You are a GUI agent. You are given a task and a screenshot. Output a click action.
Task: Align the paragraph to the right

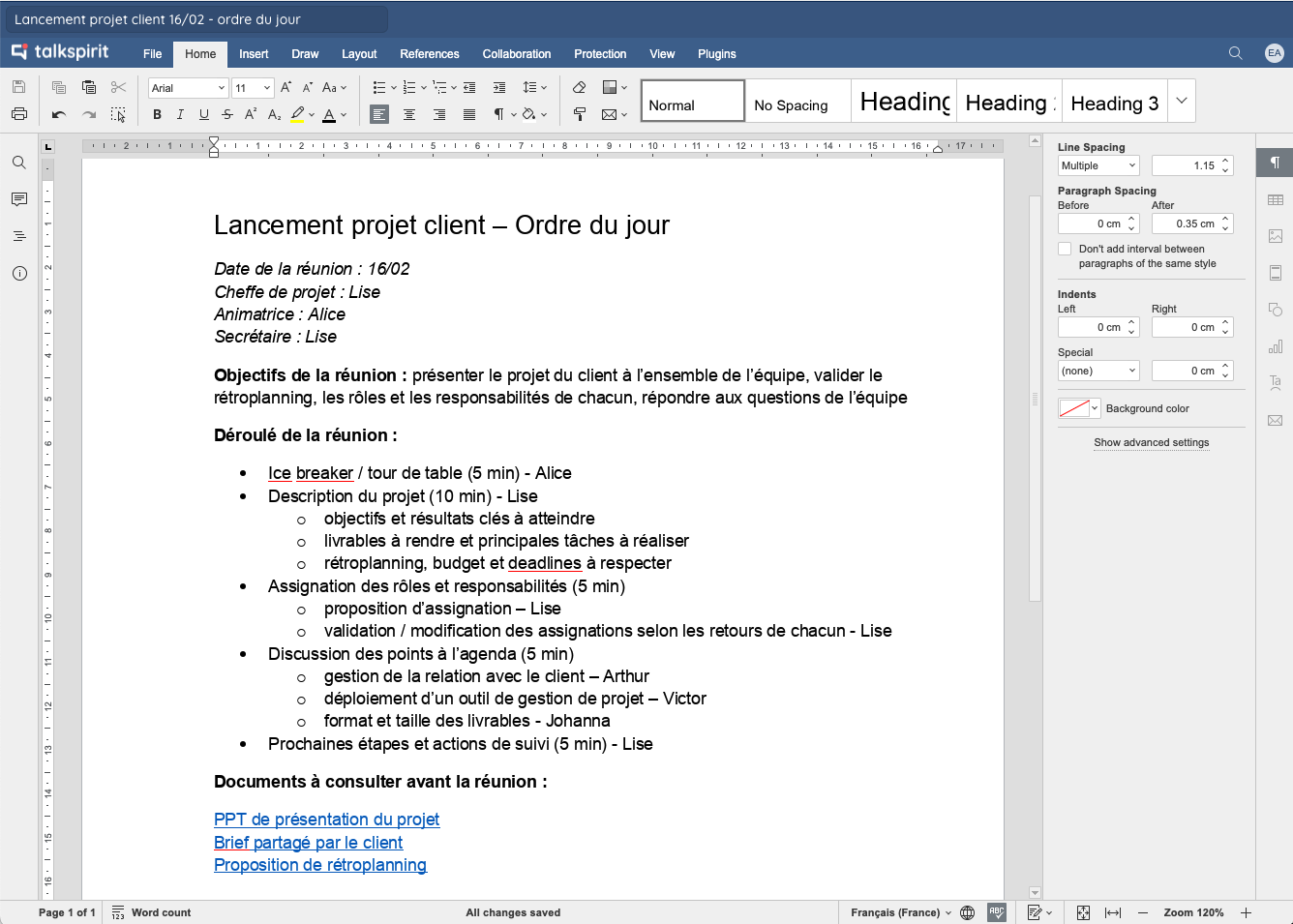439,114
